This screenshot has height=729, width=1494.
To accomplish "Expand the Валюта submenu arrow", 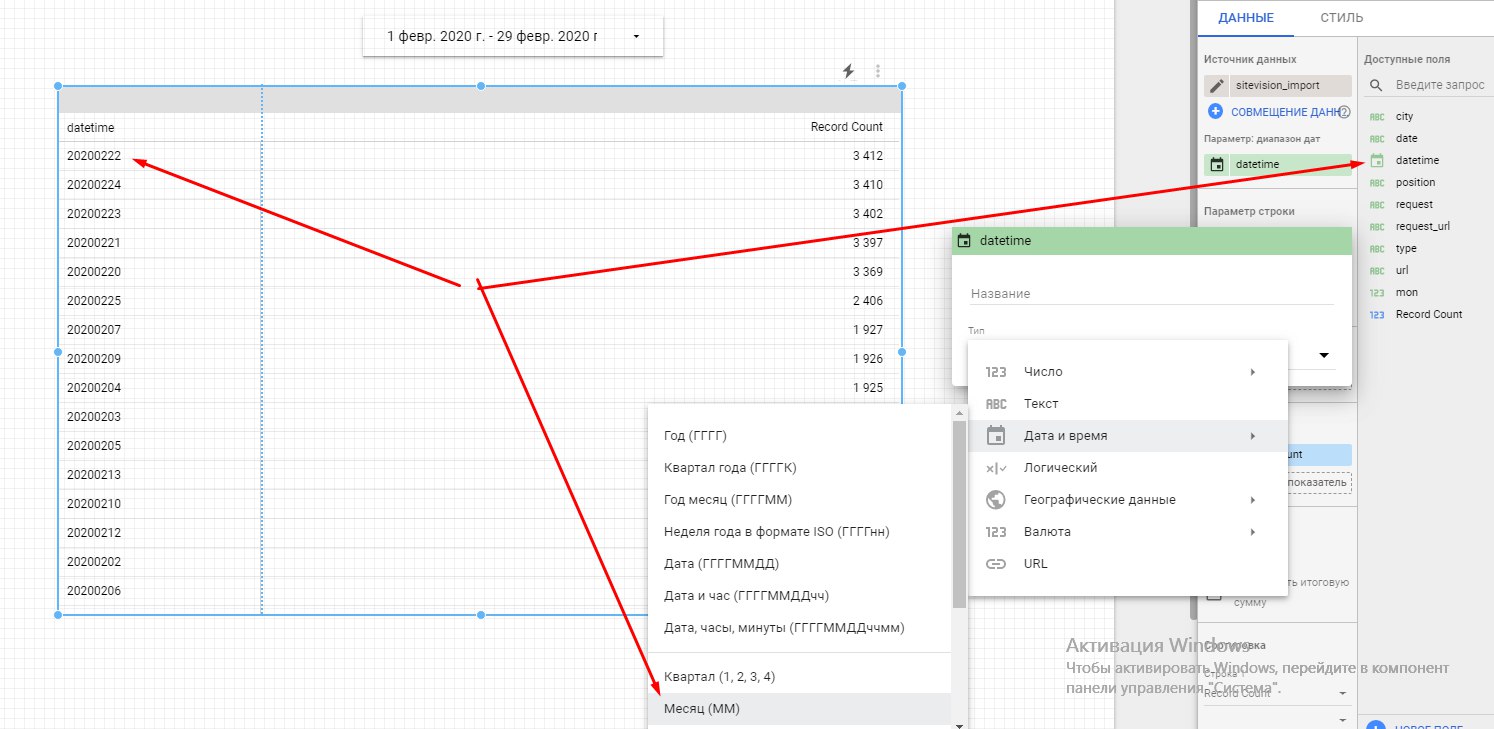I will (x=1252, y=532).
